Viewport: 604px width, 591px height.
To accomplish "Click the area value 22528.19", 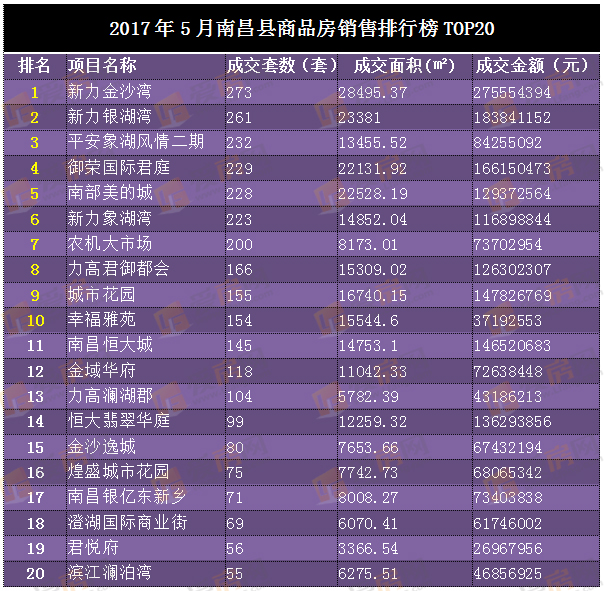I will pos(373,194).
